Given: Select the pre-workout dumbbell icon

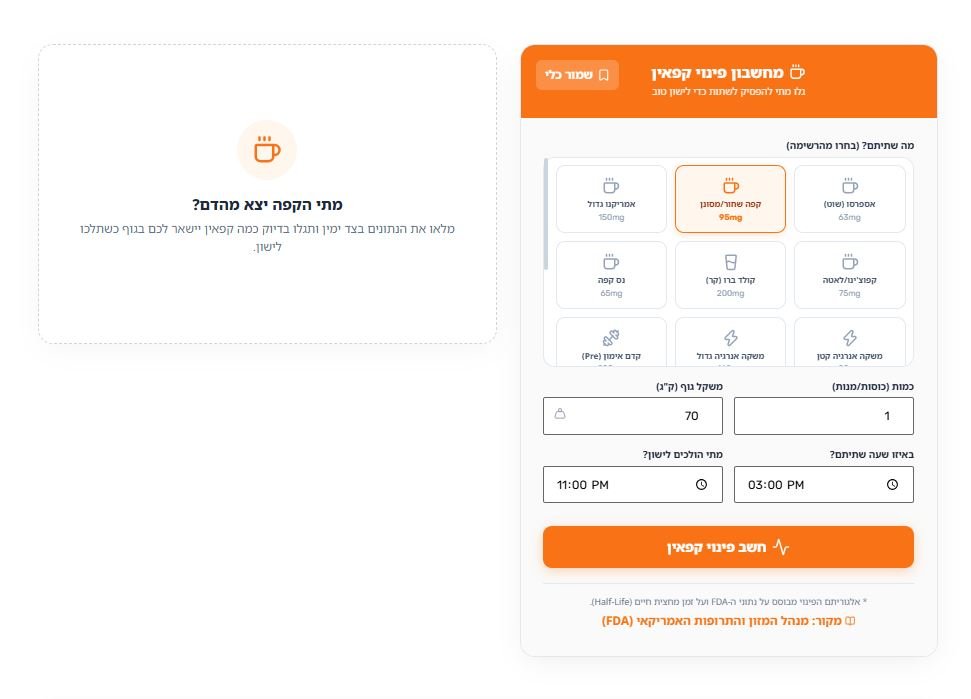Looking at the screenshot, I should pos(611,337).
